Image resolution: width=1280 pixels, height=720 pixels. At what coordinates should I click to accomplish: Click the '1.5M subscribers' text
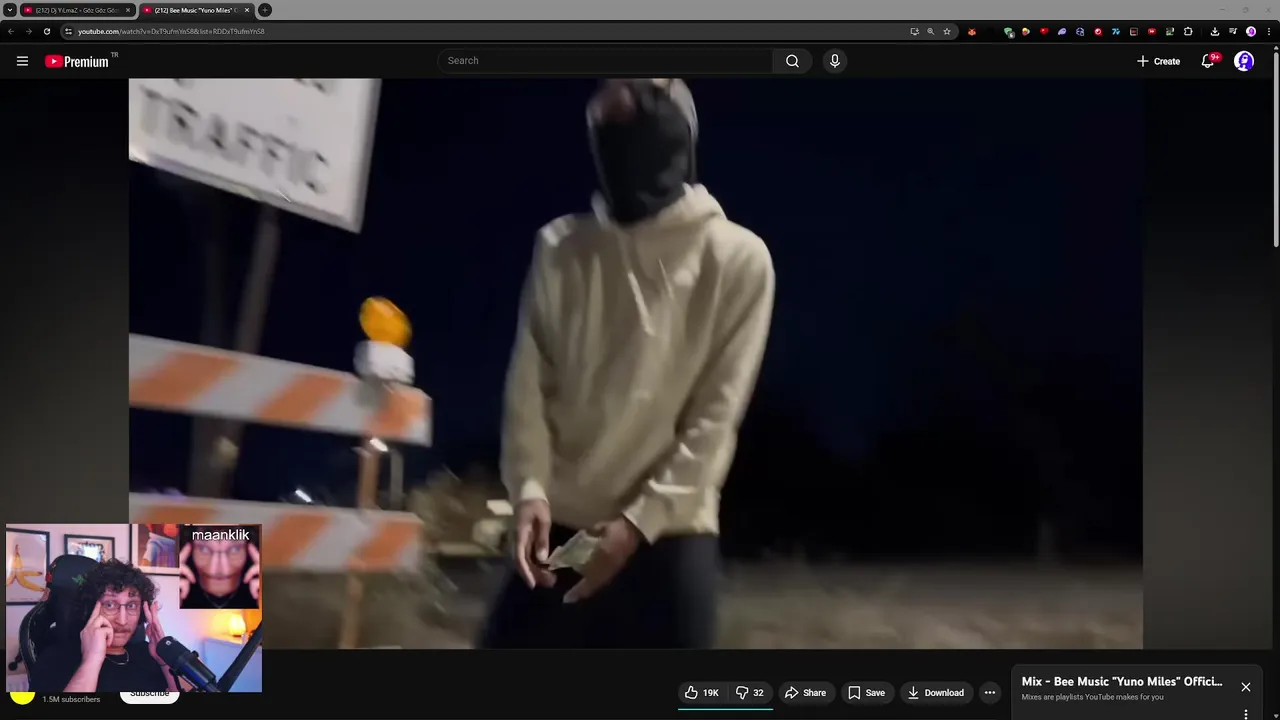click(x=71, y=699)
